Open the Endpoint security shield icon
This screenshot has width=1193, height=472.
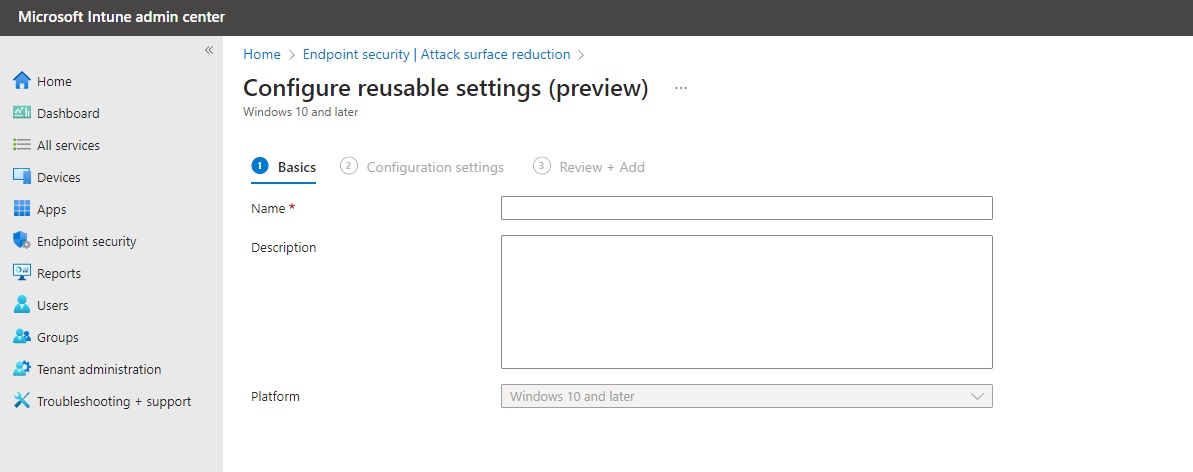(22, 241)
